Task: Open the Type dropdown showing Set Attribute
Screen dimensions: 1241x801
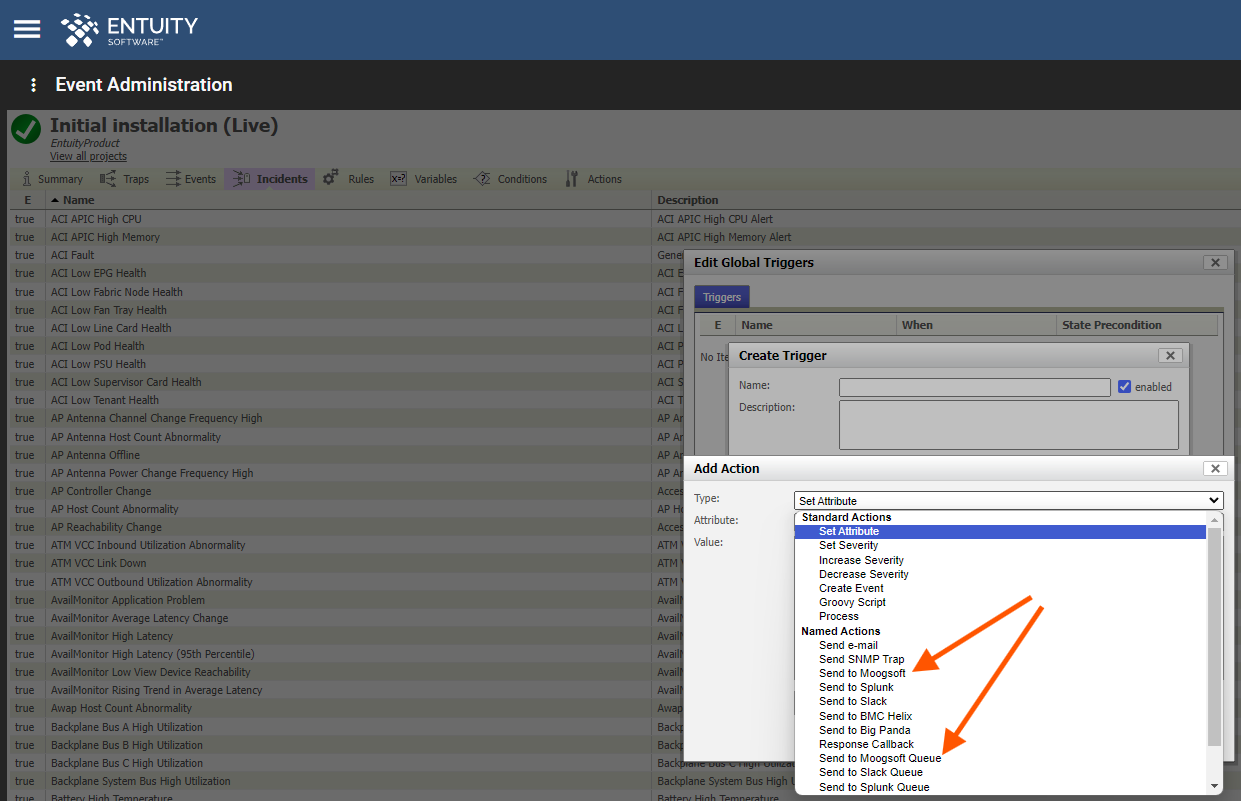Action: (1009, 501)
